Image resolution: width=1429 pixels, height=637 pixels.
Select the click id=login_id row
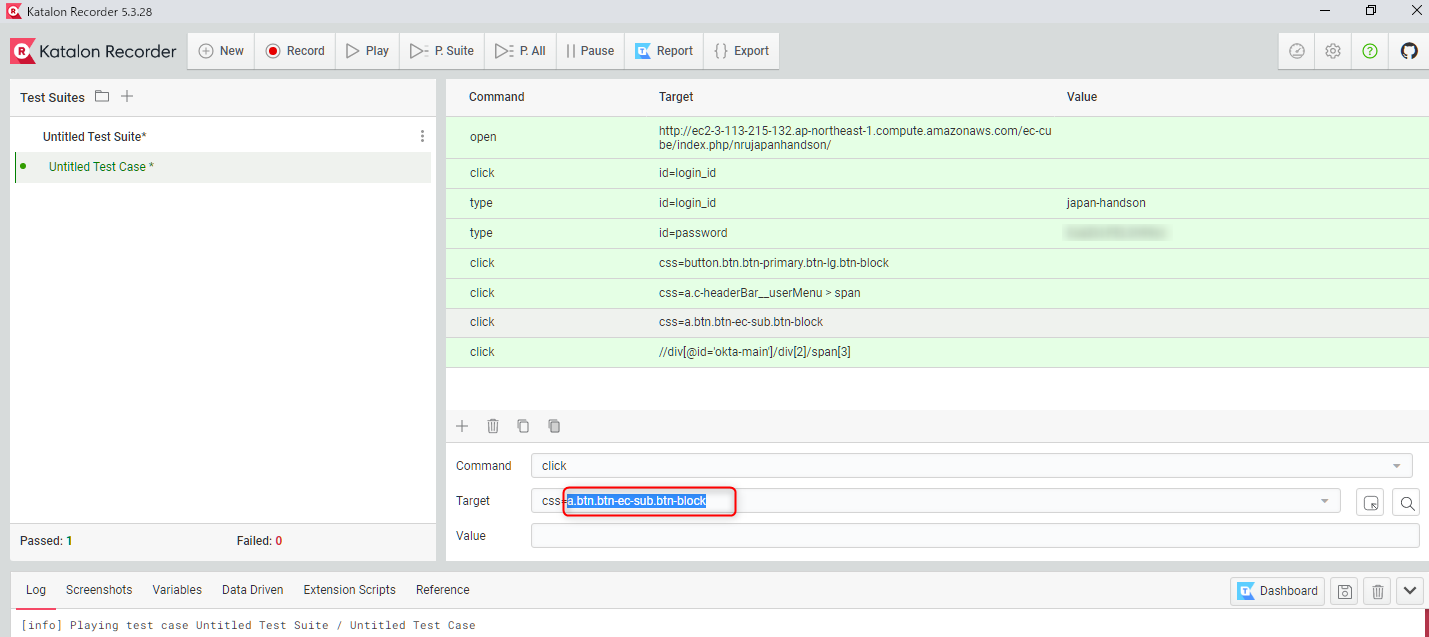pos(937,173)
